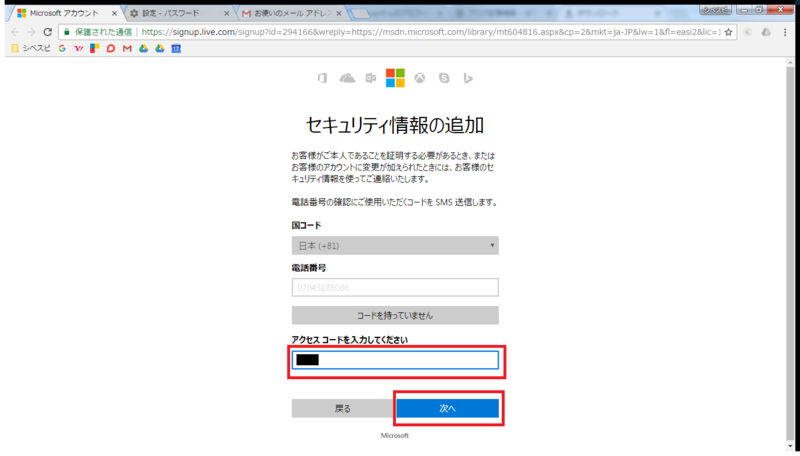Close the Microsoft アカウント tab
The width and height of the screenshot is (800, 456).
pos(114,14)
